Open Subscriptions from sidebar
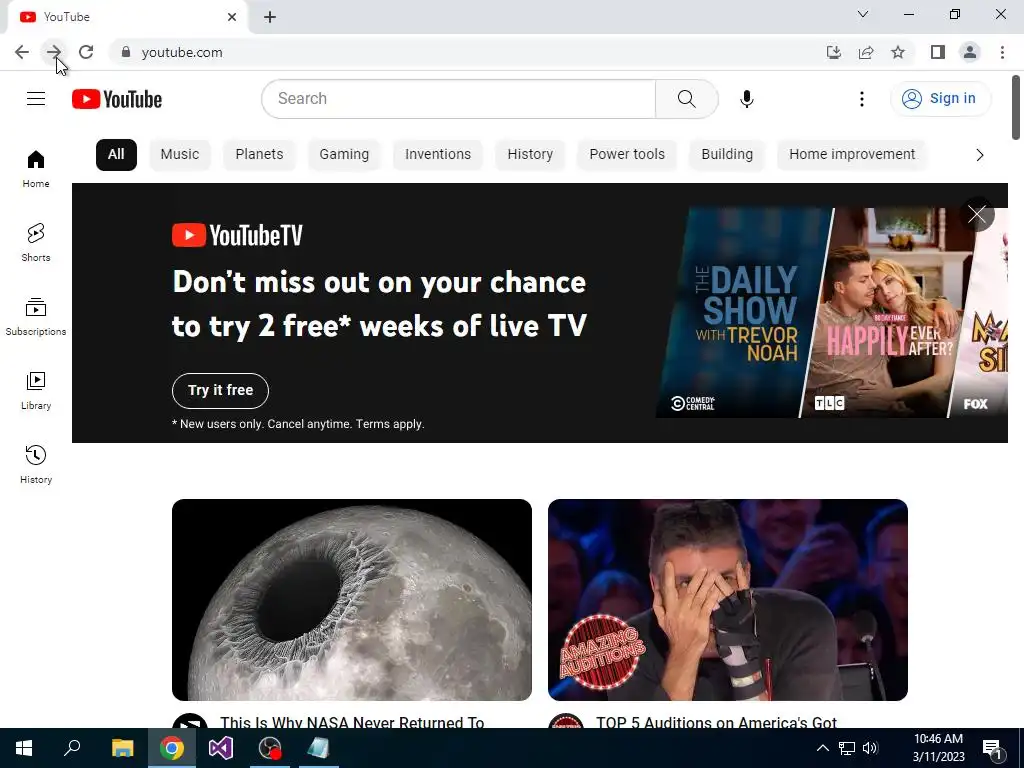Image resolution: width=1024 pixels, height=768 pixels. [x=36, y=317]
